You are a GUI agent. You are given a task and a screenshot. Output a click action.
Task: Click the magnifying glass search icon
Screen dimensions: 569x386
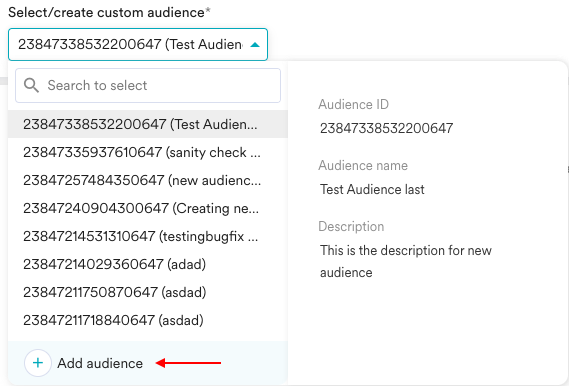31,86
